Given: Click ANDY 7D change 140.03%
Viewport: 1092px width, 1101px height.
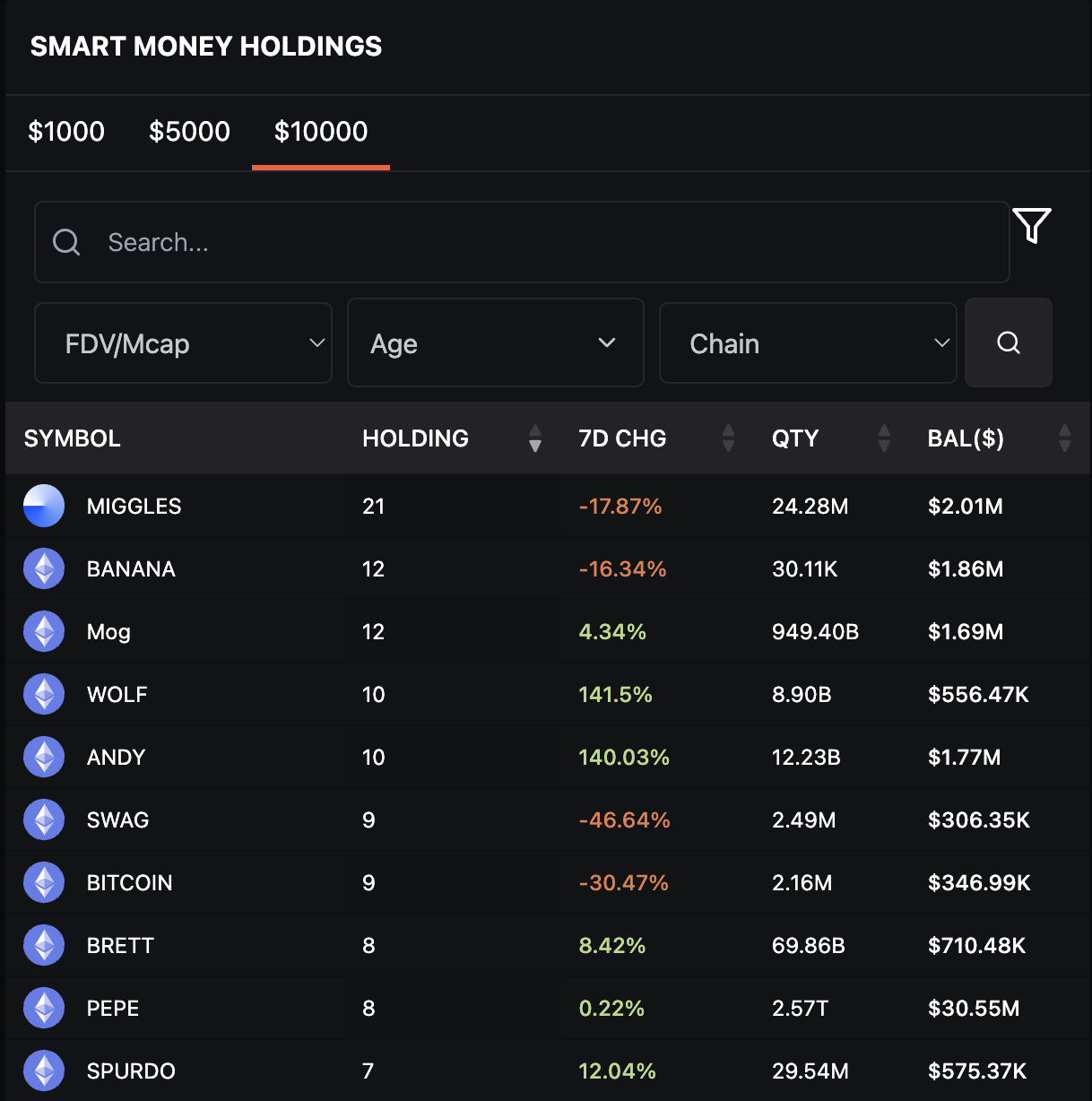Looking at the screenshot, I should (x=624, y=758).
